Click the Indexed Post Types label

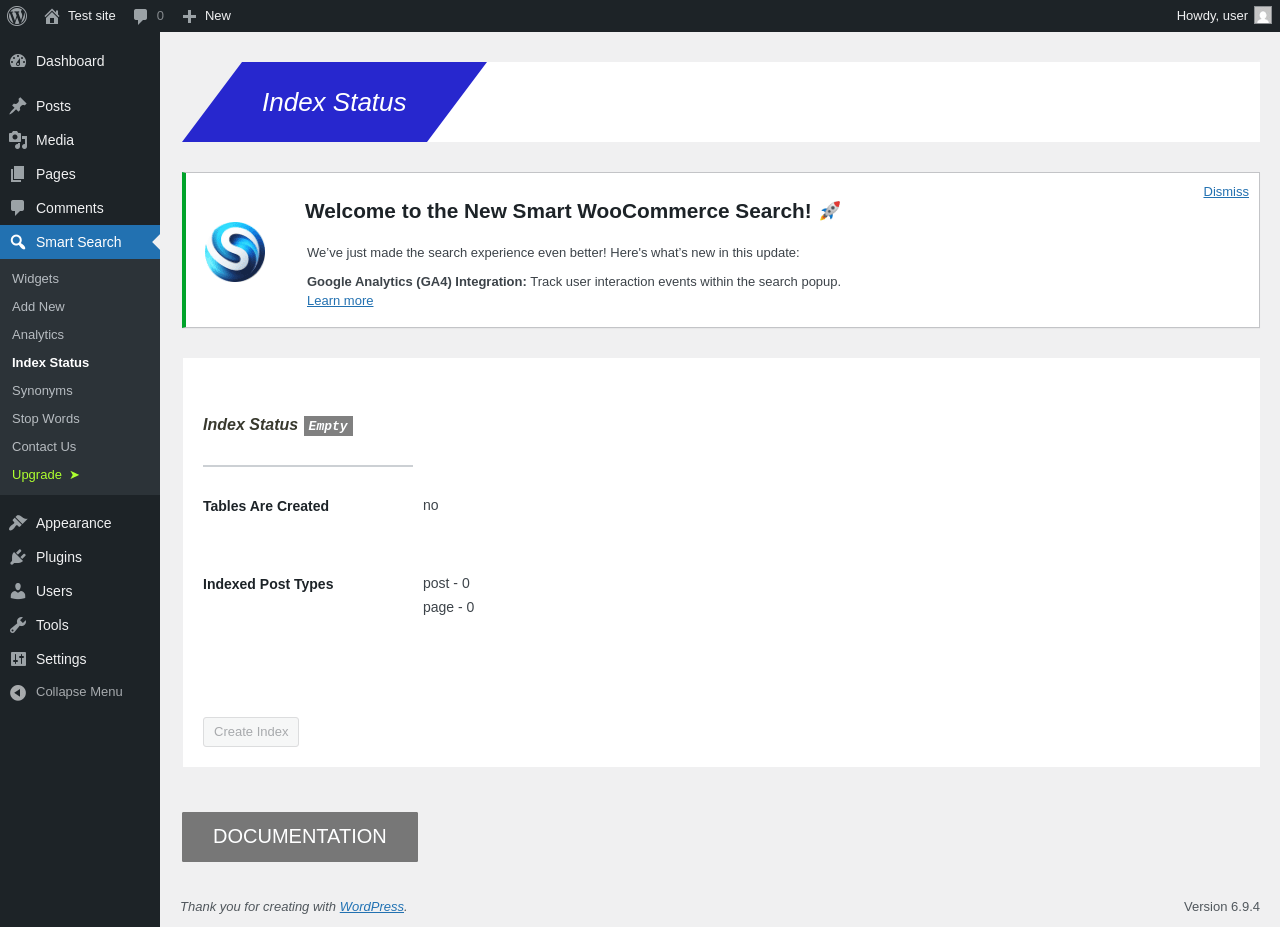[x=268, y=584]
